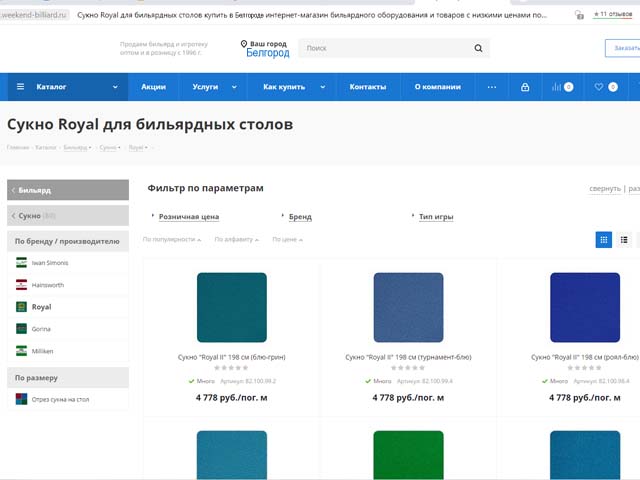Click the reviews star icon in address bar
The image size is (640, 480).
coord(596,14)
